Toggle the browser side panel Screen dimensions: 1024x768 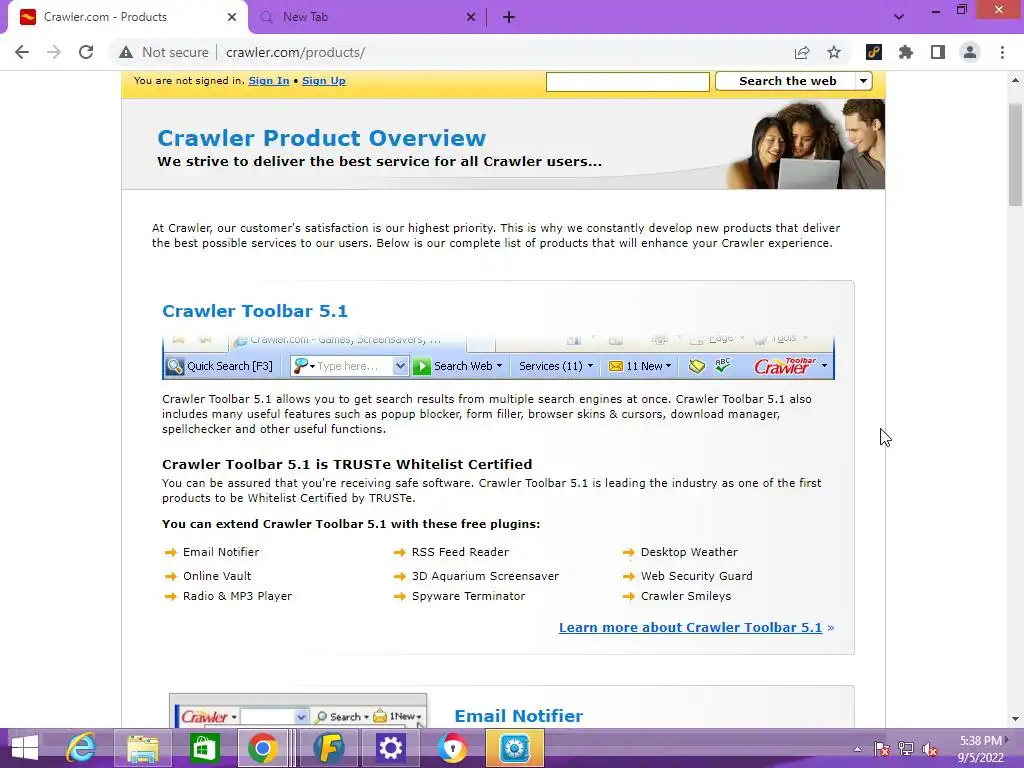[x=938, y=52]
